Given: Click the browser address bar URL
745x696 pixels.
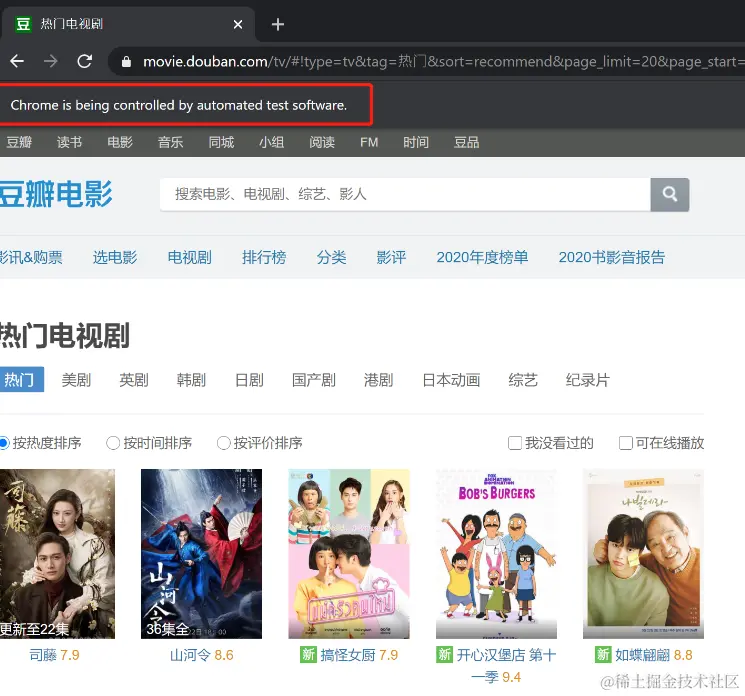Looking at the screenshot, I should click(x=442, y=61).
